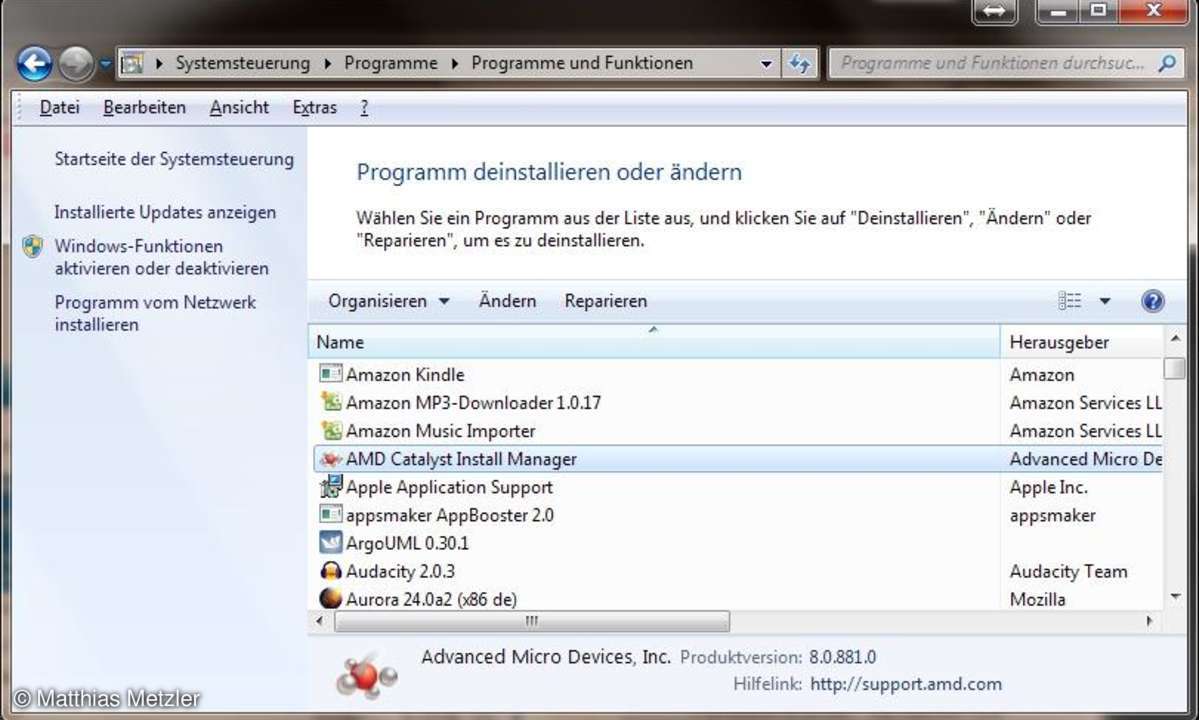This screenshot has width=1199, height=720.
Task: Click the view mode icon in toolbar
Action: point(1070,301)
